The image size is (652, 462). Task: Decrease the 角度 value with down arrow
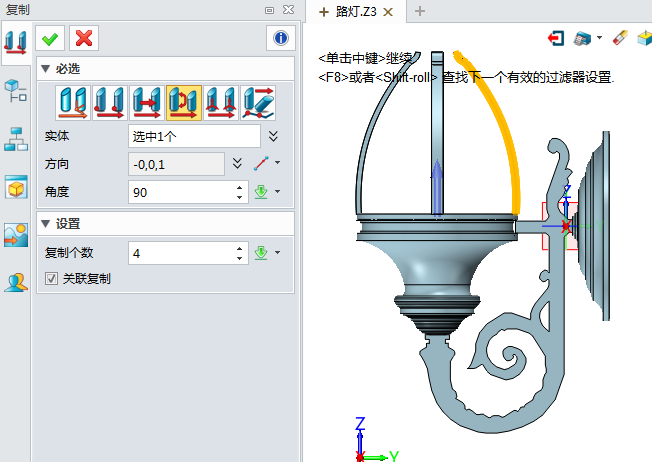click(240, 197)
